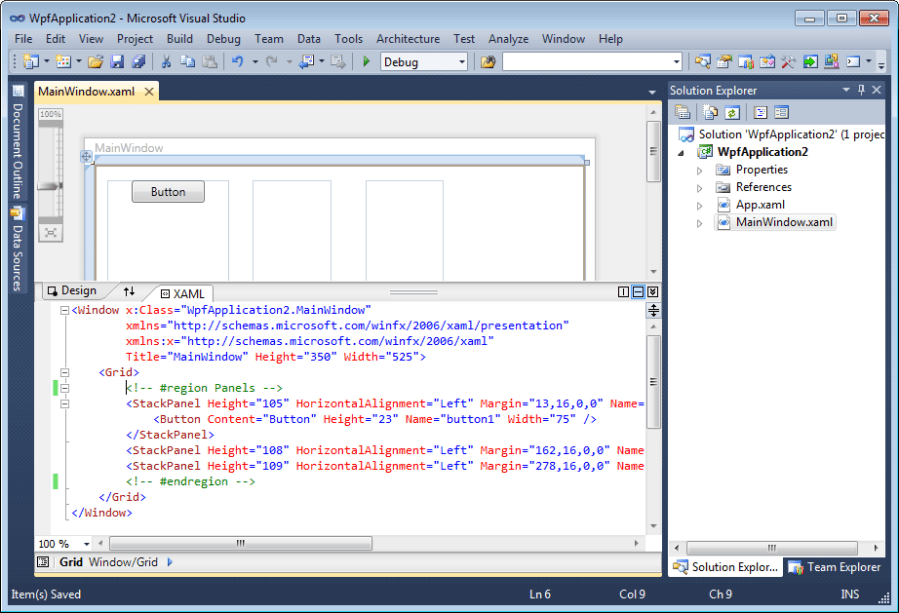Click the XAML editor horizontal scrollbar

(240, 543)
